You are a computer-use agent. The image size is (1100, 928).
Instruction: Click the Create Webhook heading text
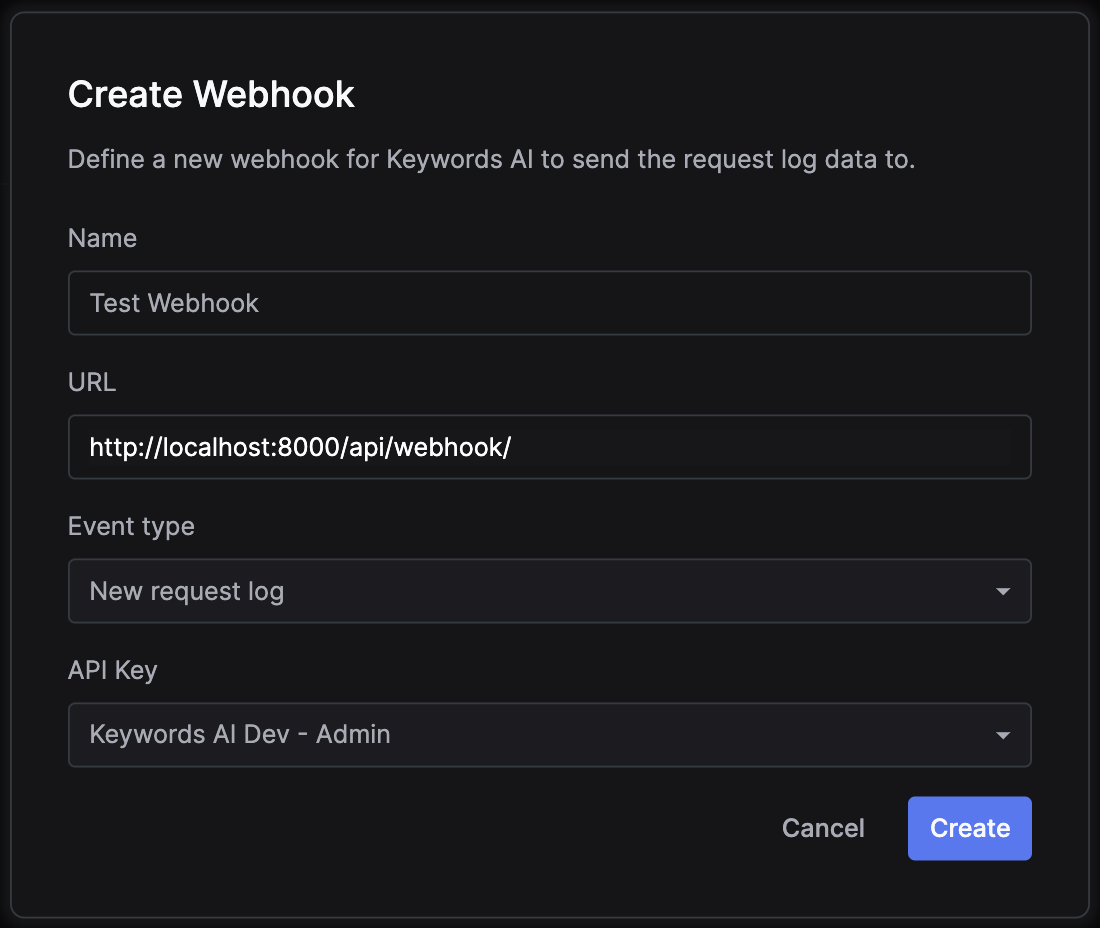tap(211, 94)
